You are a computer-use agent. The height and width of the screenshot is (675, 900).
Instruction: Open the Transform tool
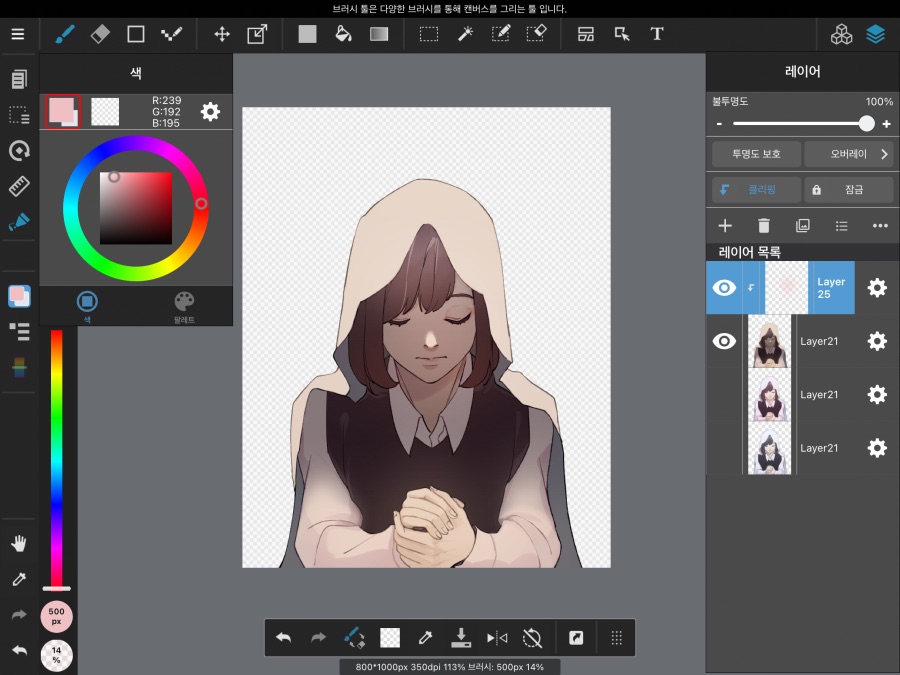[256, 33]
